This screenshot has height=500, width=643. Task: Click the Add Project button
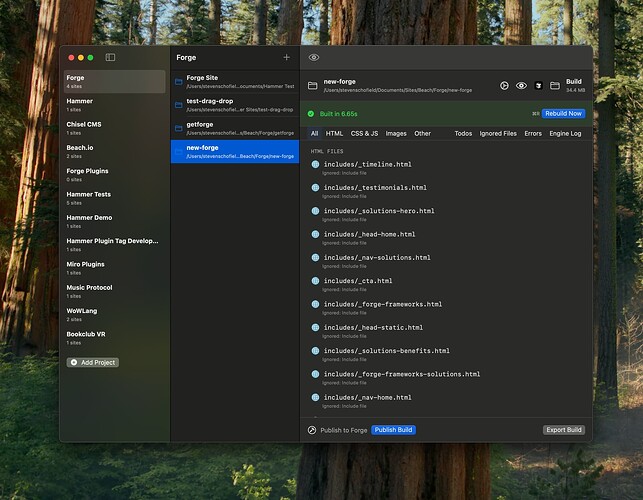[93, 363]
